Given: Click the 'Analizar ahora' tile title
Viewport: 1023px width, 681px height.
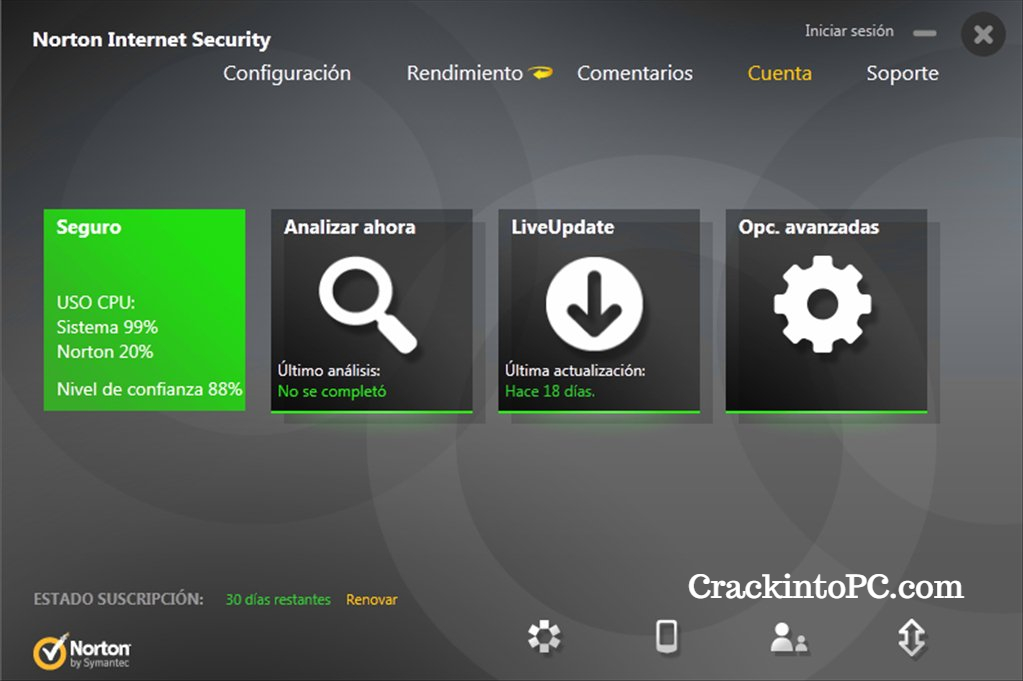Looking at the screenshot, I should [x=350, y=227].
